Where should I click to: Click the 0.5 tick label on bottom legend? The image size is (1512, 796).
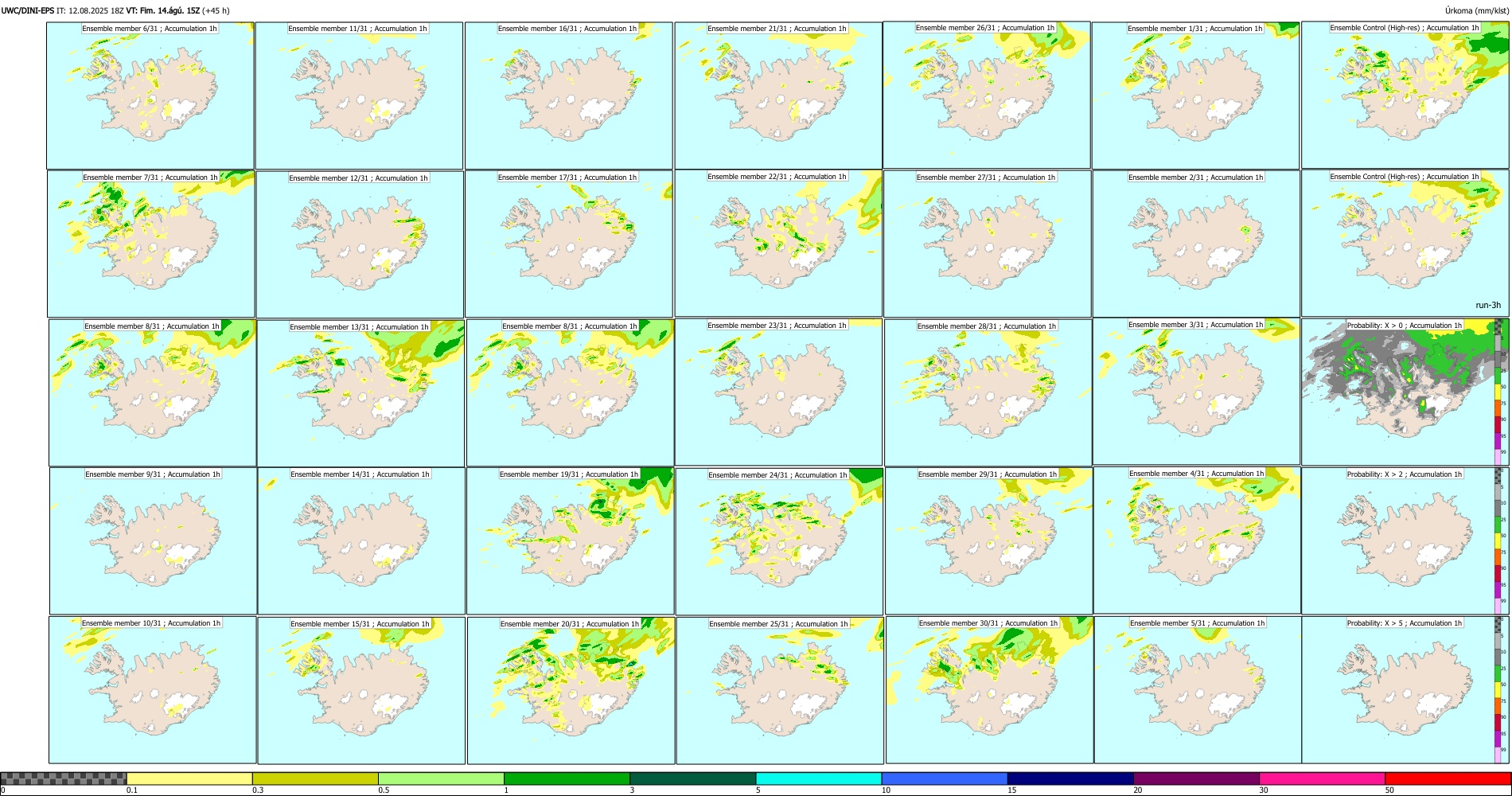coord(384,790)
